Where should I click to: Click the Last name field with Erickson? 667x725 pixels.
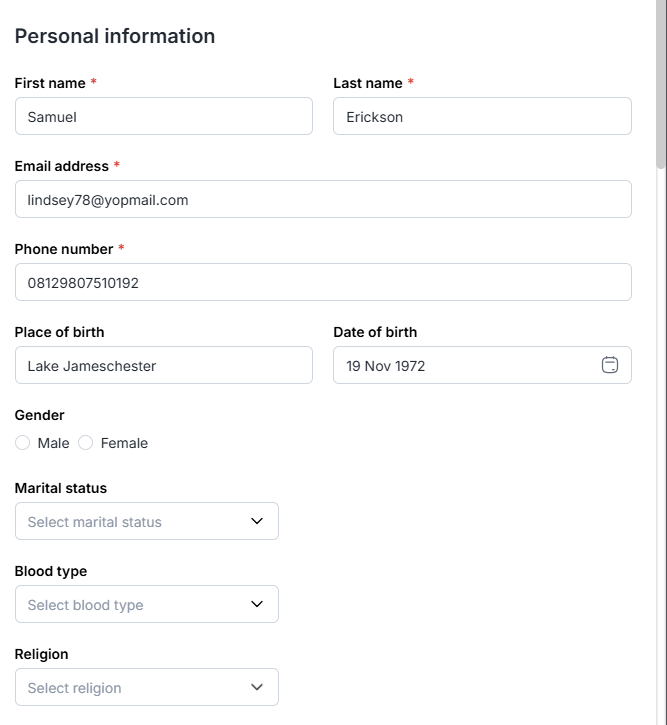click(482, 116)
